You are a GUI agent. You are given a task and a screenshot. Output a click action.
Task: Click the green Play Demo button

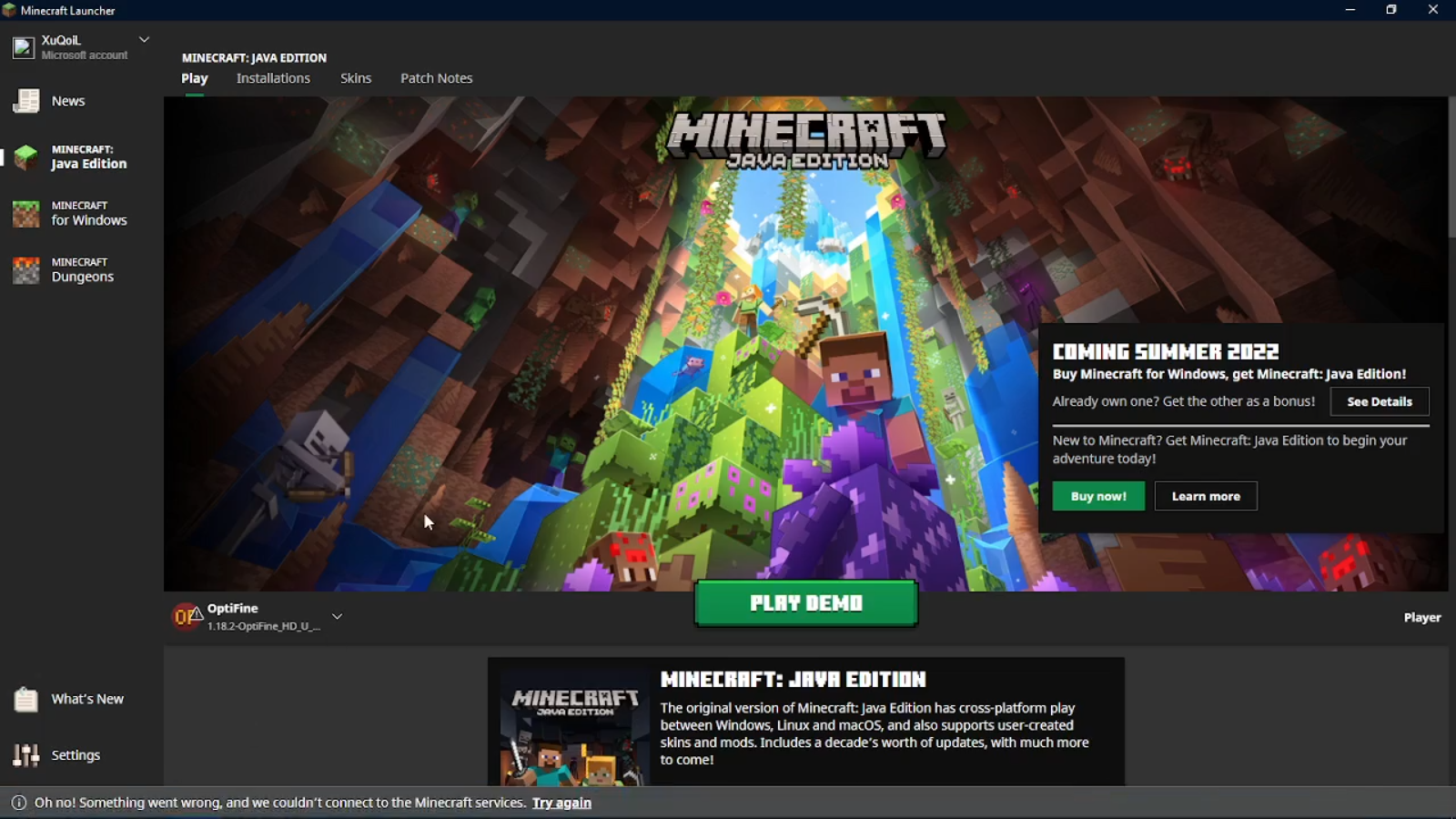[x=806, y=602]
